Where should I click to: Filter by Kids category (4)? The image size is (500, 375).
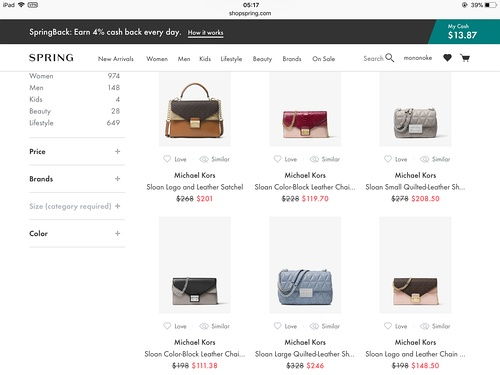[x=75, y=99]
